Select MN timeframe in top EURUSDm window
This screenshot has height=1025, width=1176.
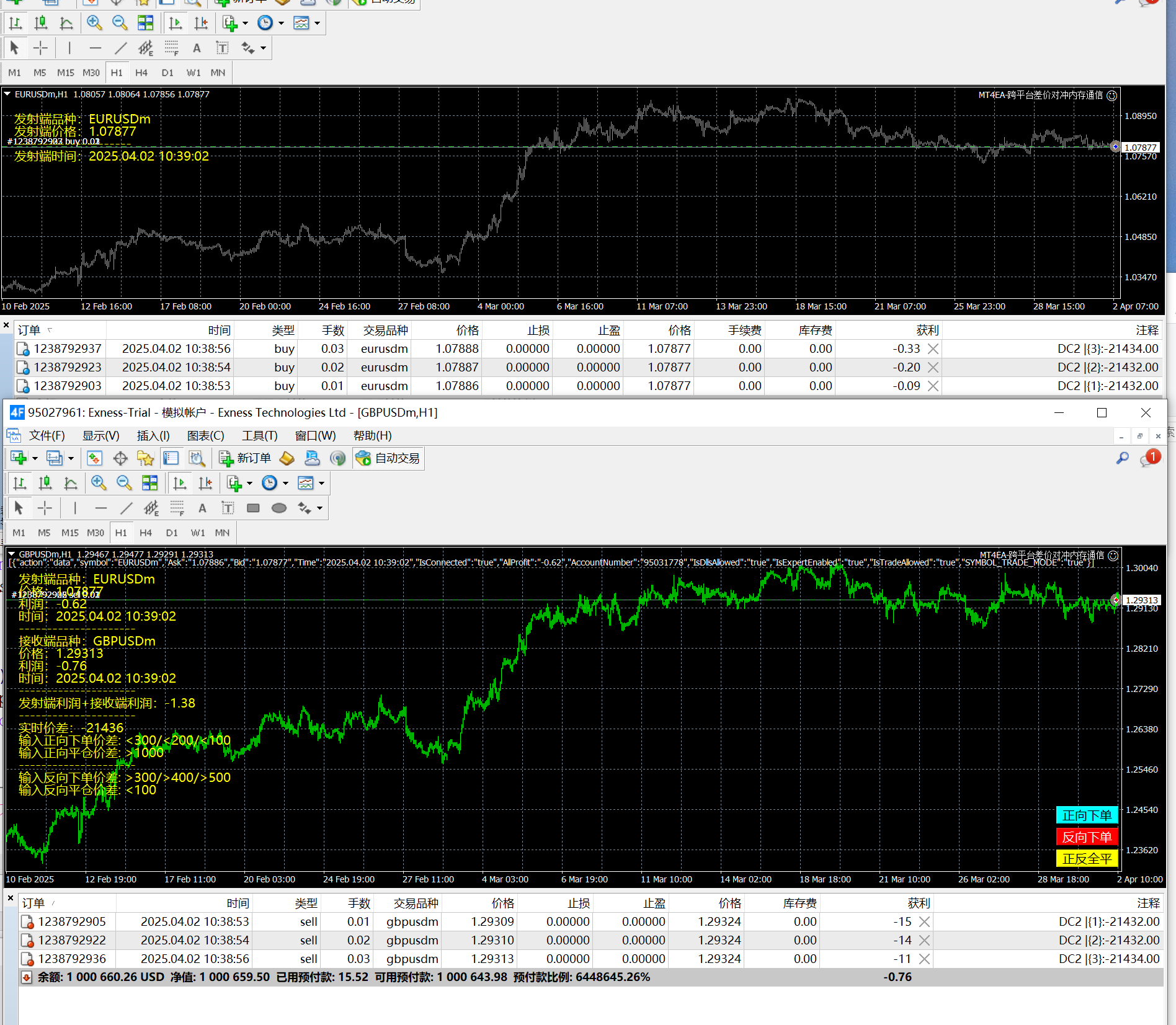point(218,73)
